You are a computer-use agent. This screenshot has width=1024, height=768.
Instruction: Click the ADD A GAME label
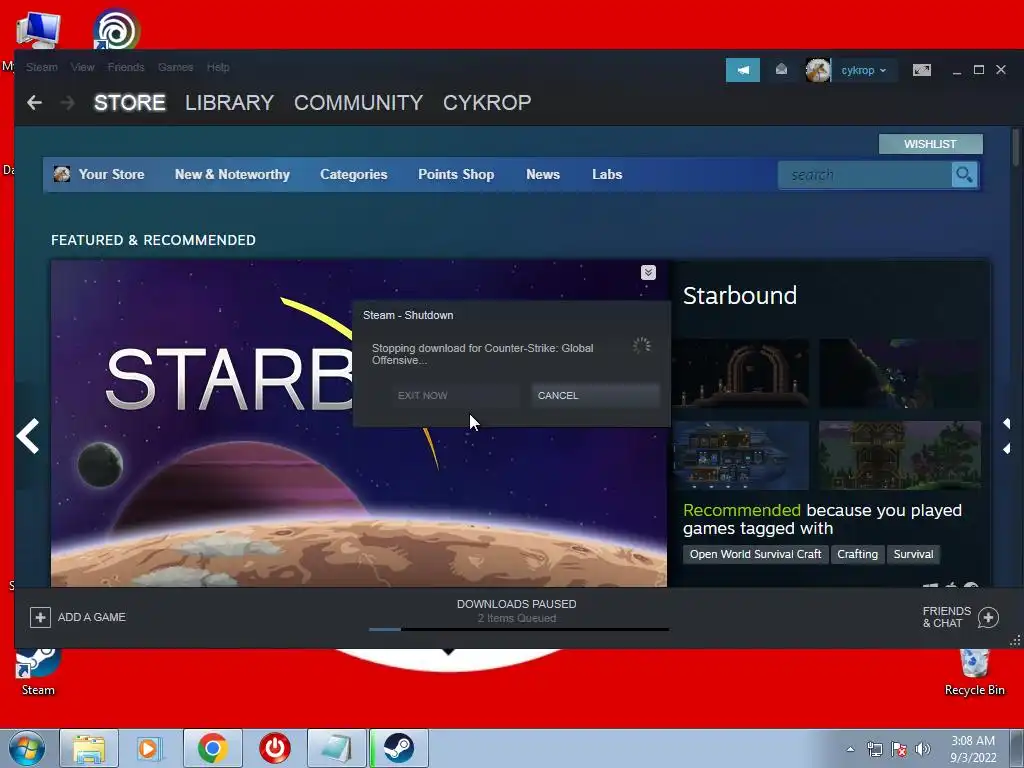point(91,617)
